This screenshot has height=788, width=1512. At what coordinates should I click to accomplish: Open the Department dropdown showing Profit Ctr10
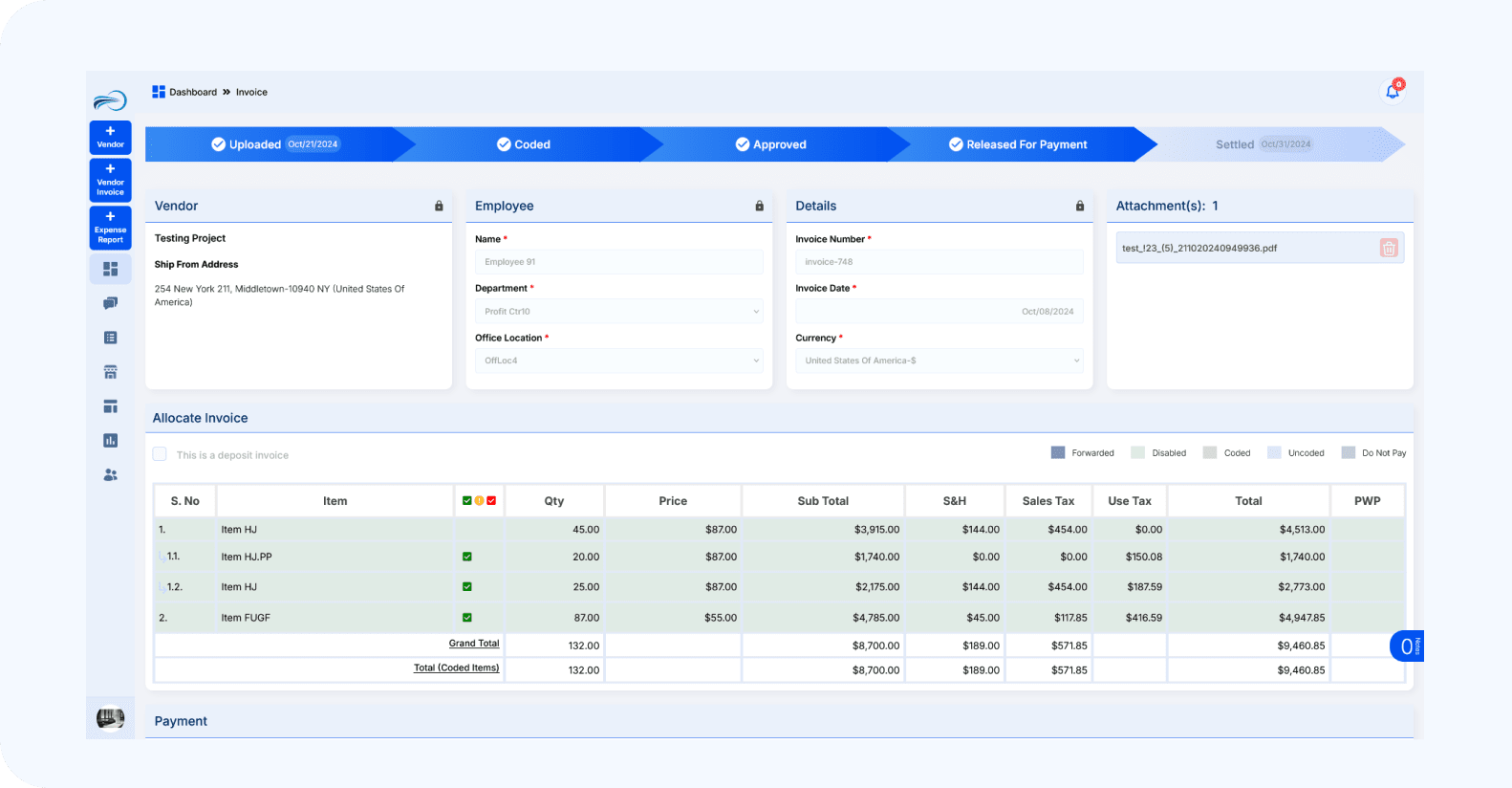point(619,311)
